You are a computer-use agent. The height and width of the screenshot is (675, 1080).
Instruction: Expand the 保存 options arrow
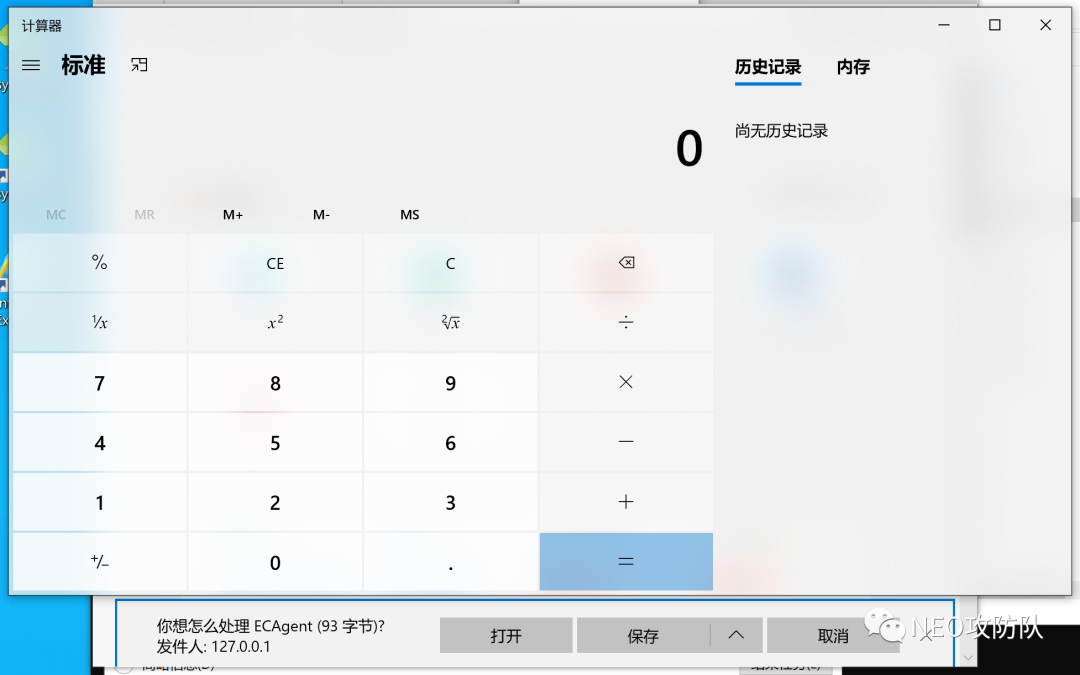click(736, 635)
